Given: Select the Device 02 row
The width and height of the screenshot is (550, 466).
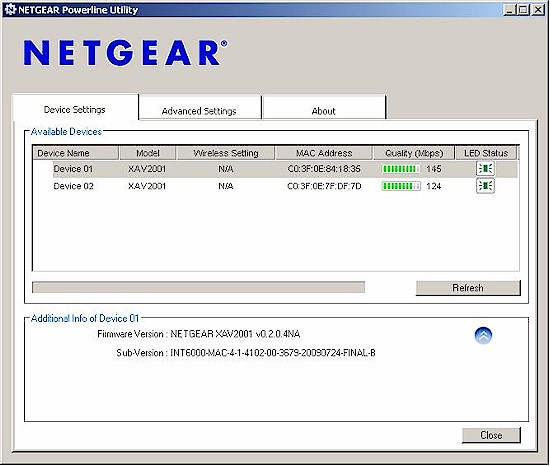Looking at the screenshot, I should point(275,186).
